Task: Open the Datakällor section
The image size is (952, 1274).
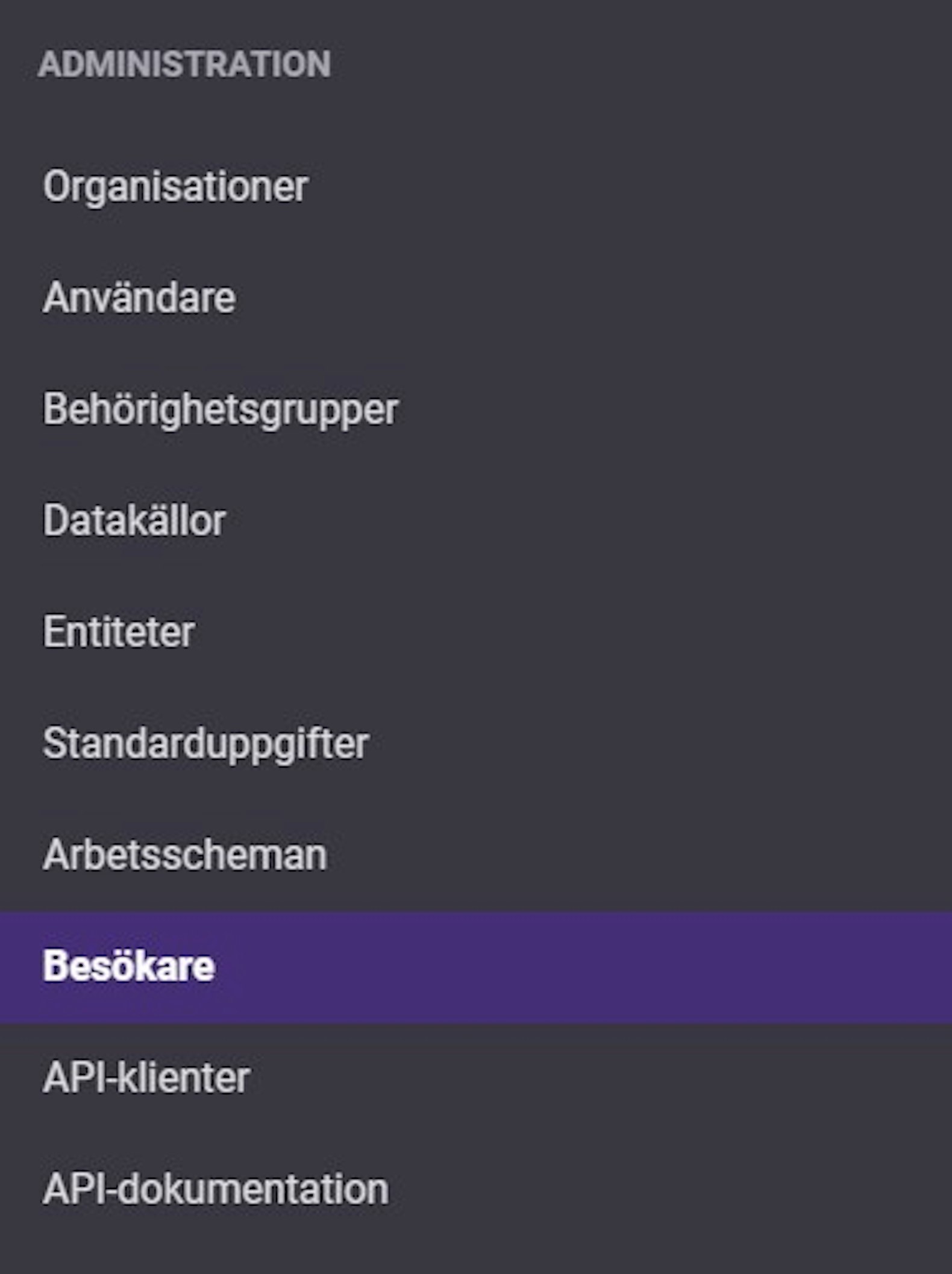Action: [476, 521]
